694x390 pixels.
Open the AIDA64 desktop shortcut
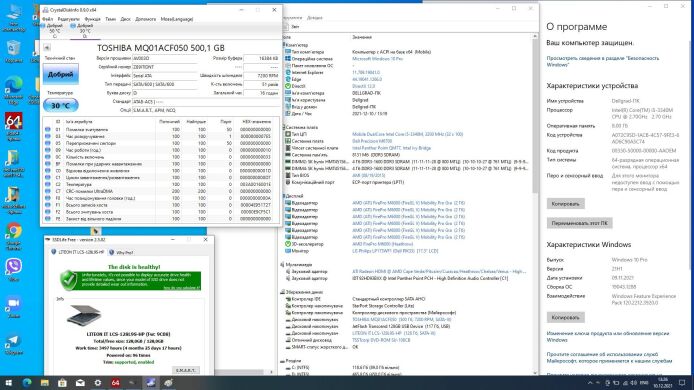click(x=14, y=127)
